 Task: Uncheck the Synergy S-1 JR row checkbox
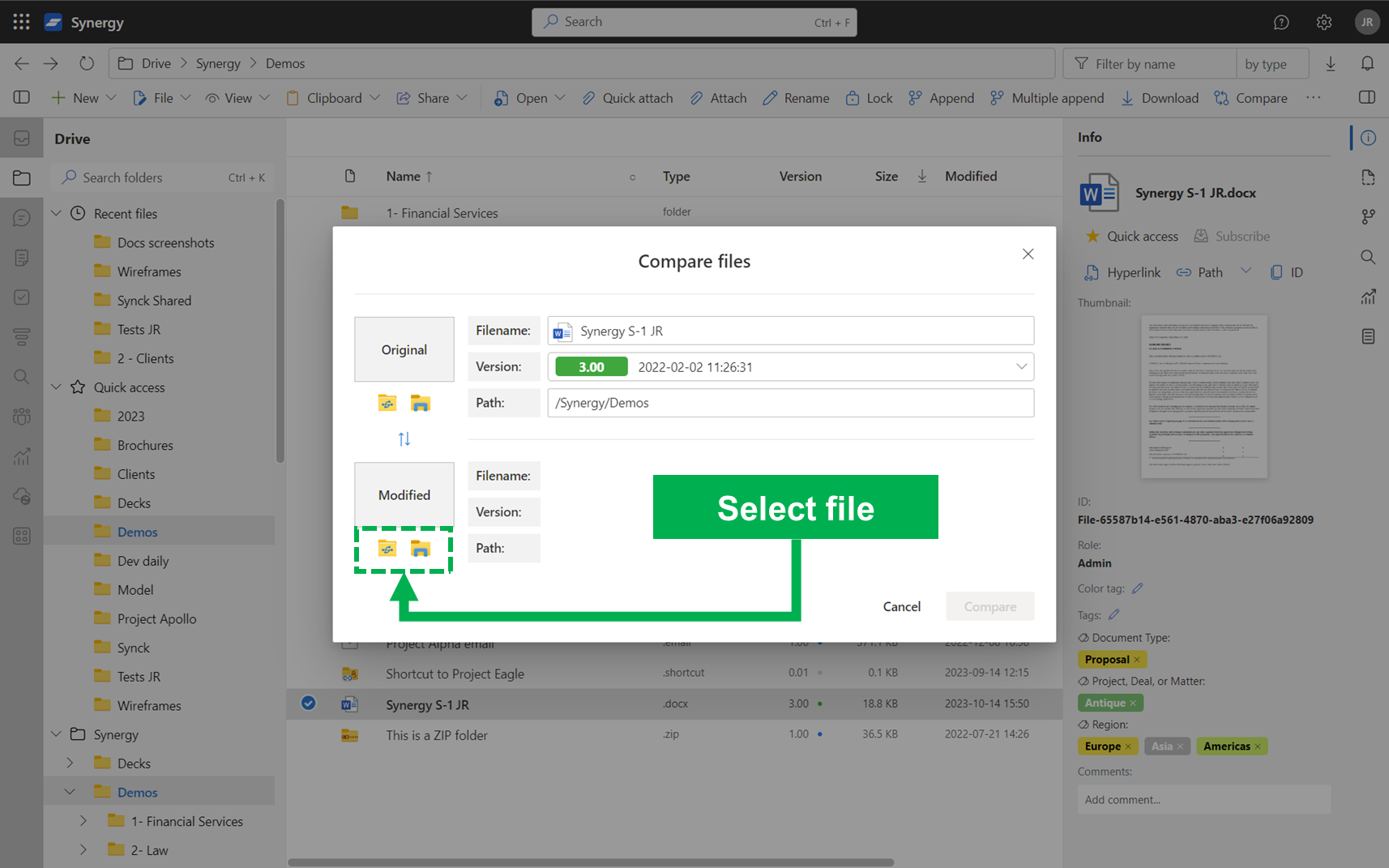coord(309,703)
